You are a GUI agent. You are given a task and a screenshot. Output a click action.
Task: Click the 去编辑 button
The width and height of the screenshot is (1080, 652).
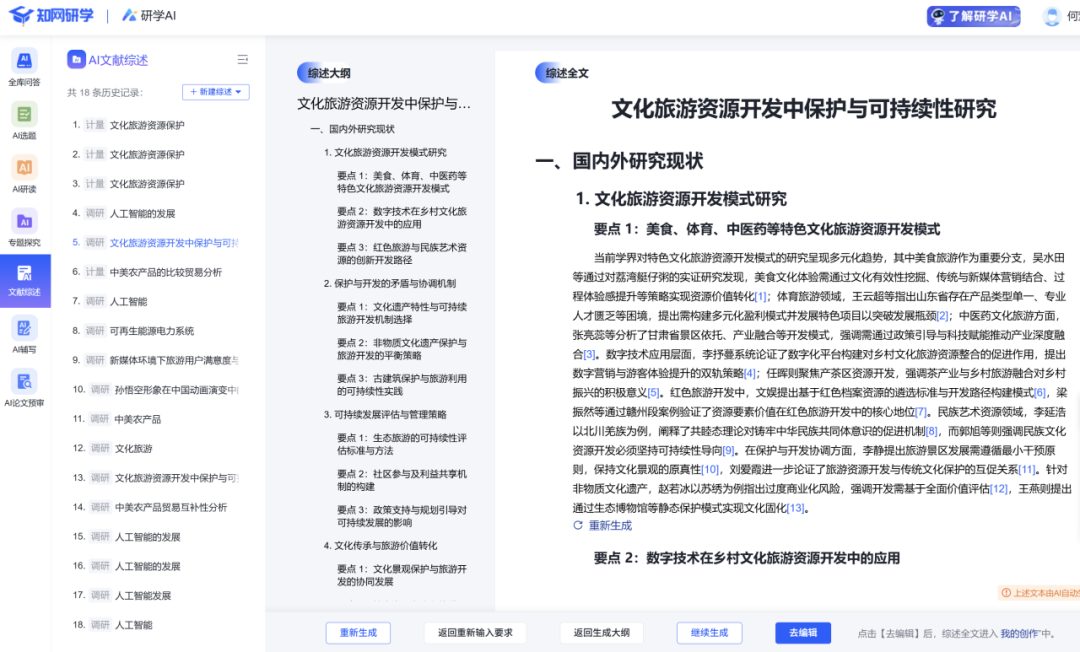coord(802,633)
